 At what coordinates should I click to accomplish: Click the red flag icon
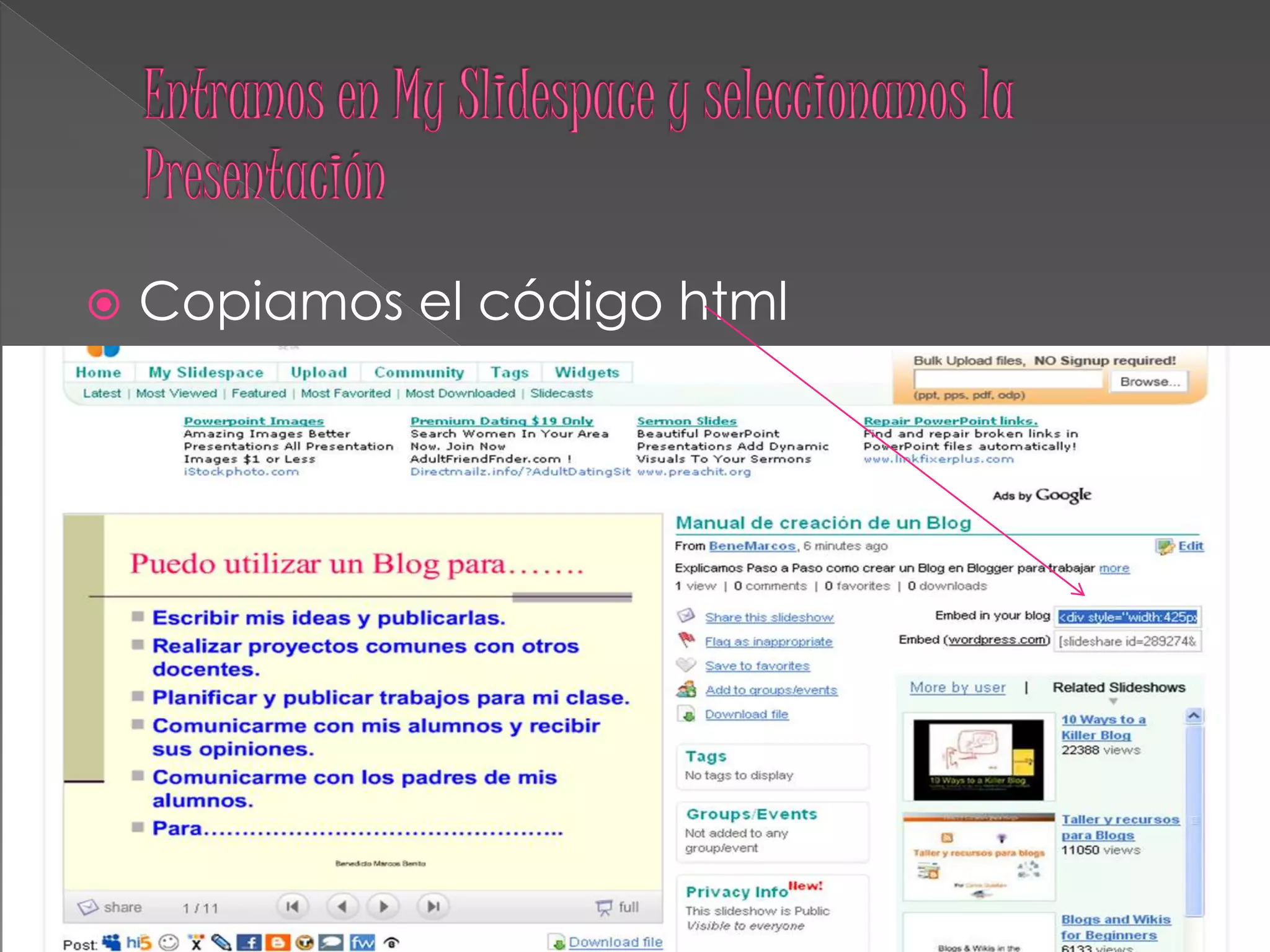686,640
